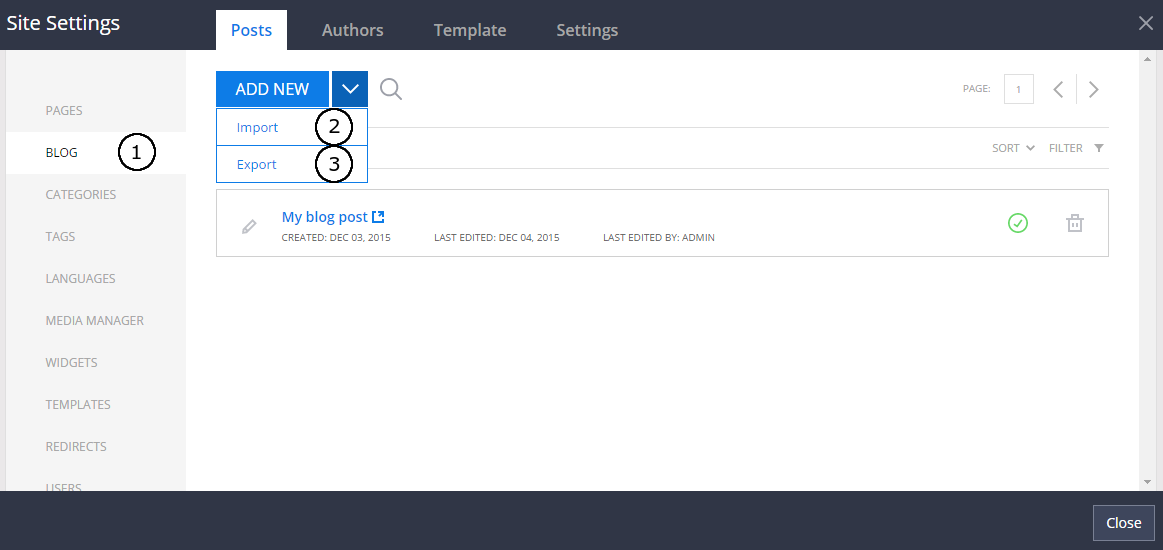Click the search magnifier icon
Viewport: 1163px width, 550px height.
pos(391,89)
